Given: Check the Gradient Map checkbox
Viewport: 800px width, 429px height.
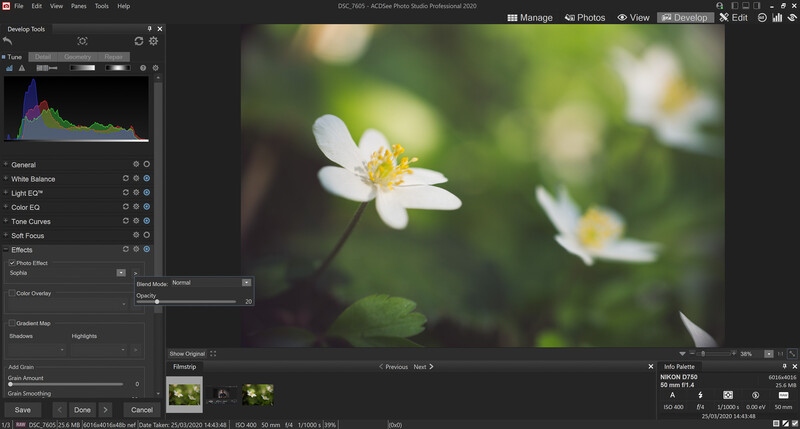Looking at the screenshot, I should [x=12, y=323].
